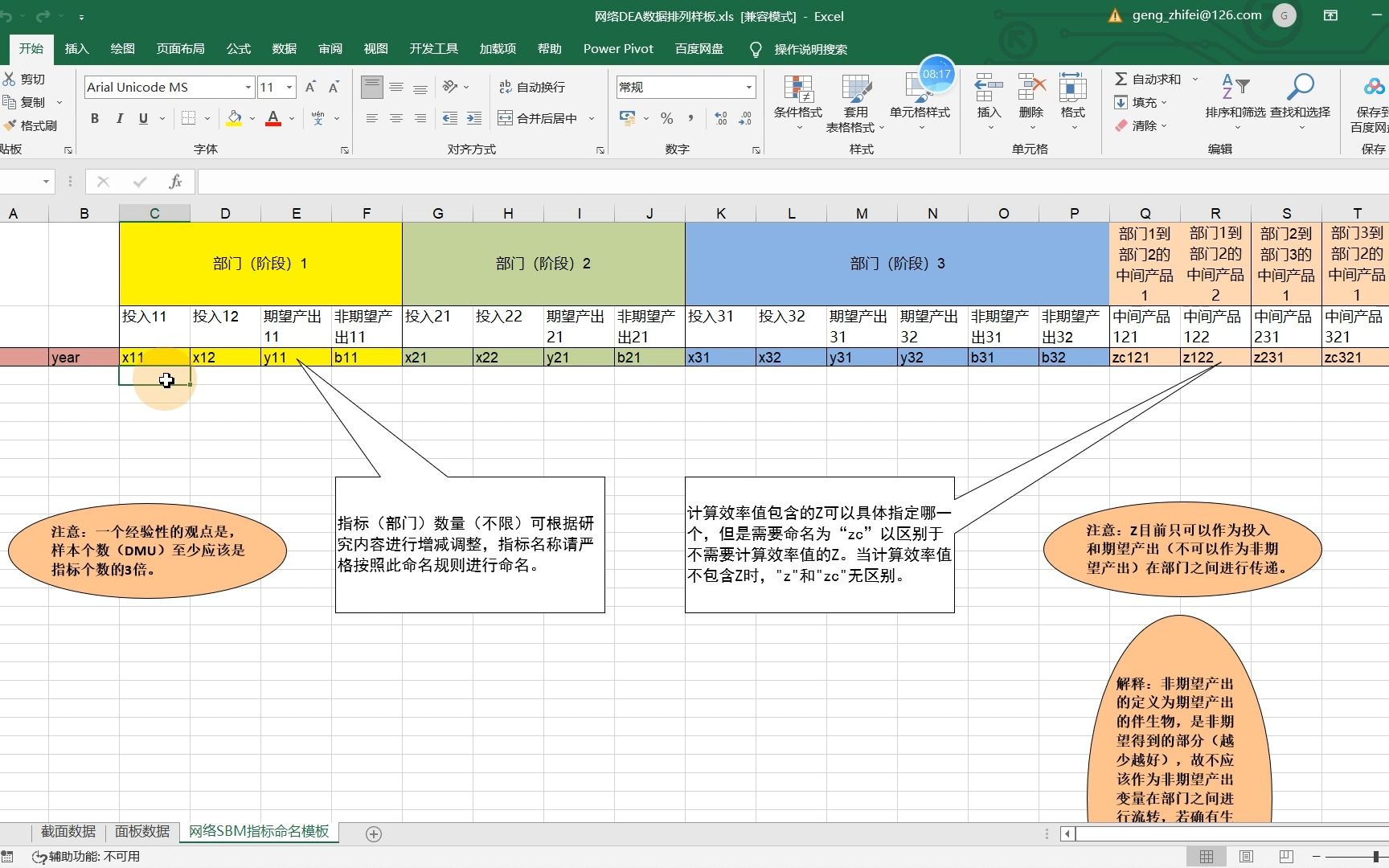Open the Data (数据) tab
Viewport: 1389px width, 868px height.
pyautogui.click(x=284, y=49)
